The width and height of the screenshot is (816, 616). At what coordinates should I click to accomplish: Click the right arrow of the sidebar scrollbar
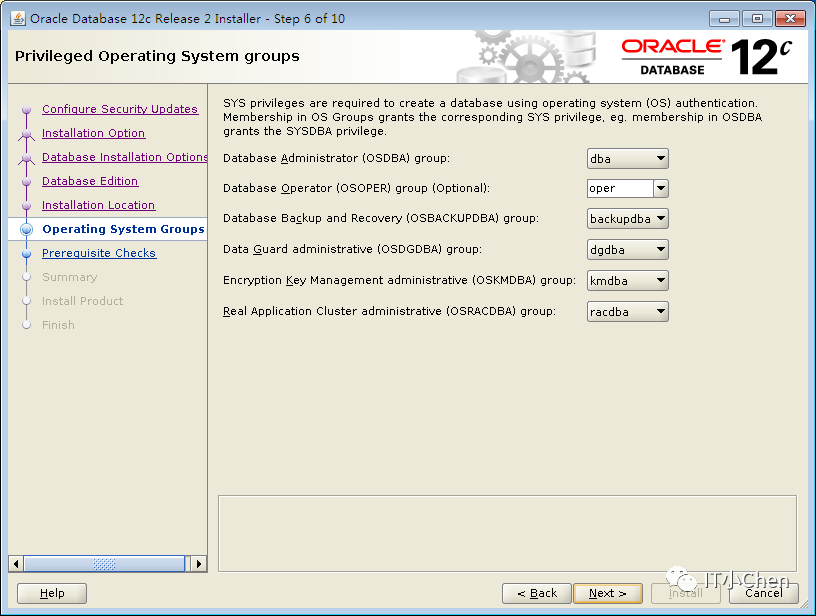tap(199, 564)
